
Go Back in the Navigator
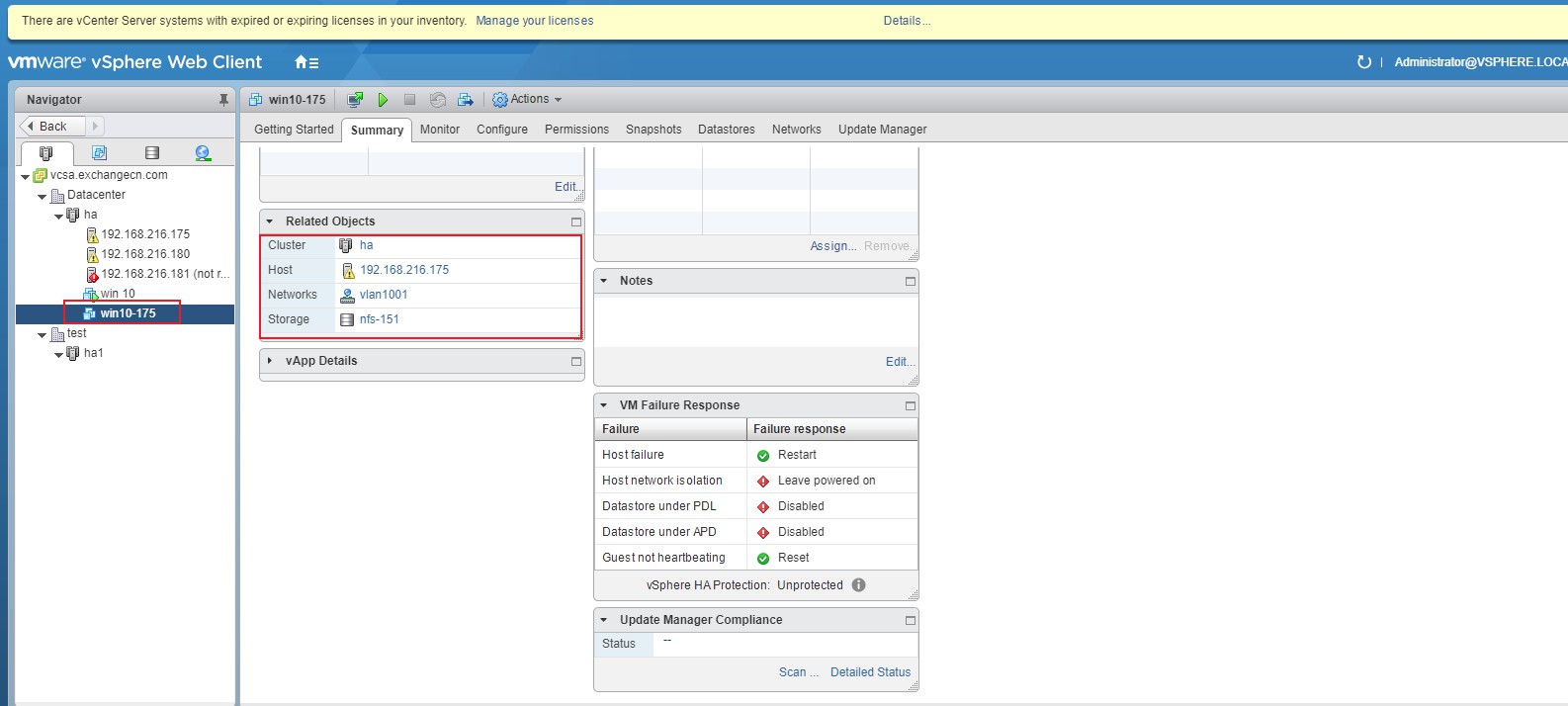point(53,127)
